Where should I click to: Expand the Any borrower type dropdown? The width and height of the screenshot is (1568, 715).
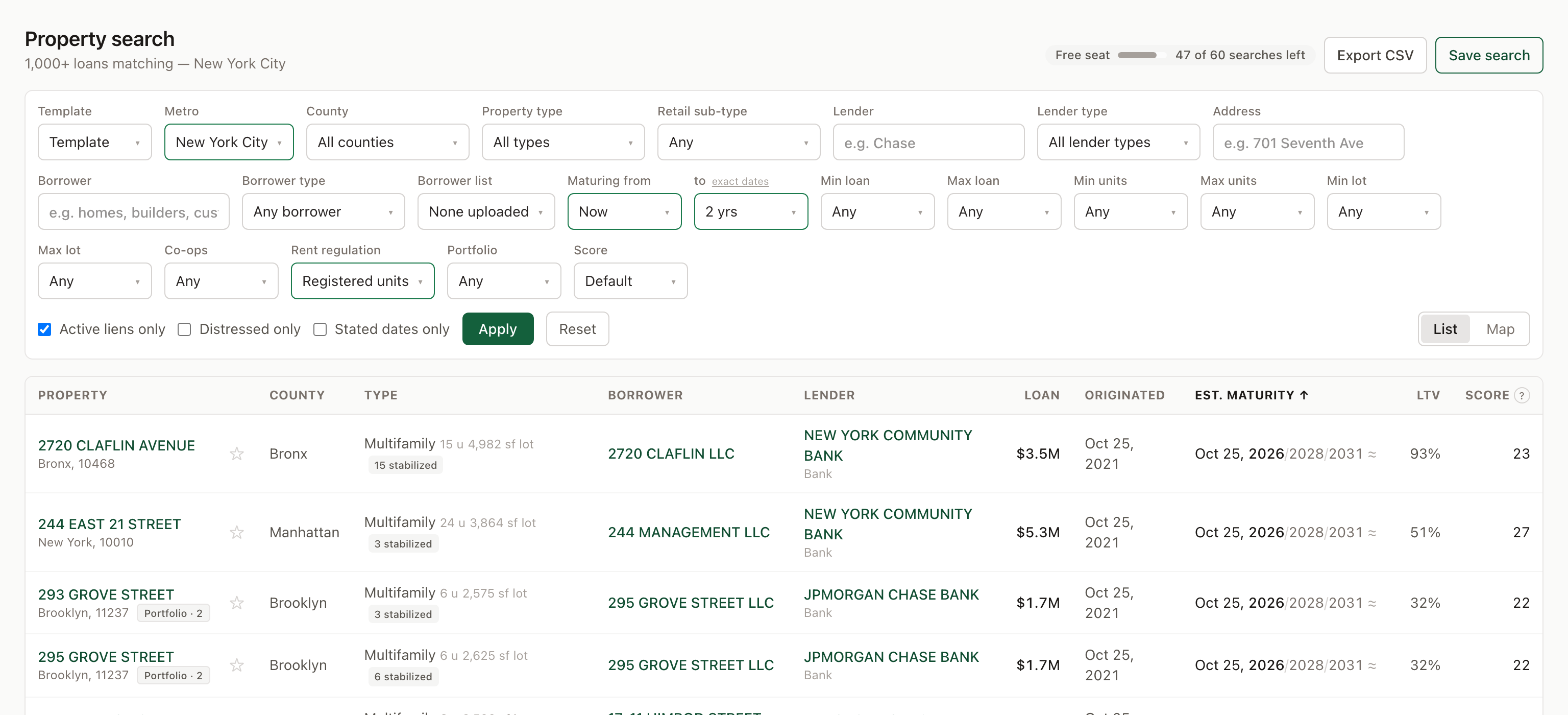[323, 211]
